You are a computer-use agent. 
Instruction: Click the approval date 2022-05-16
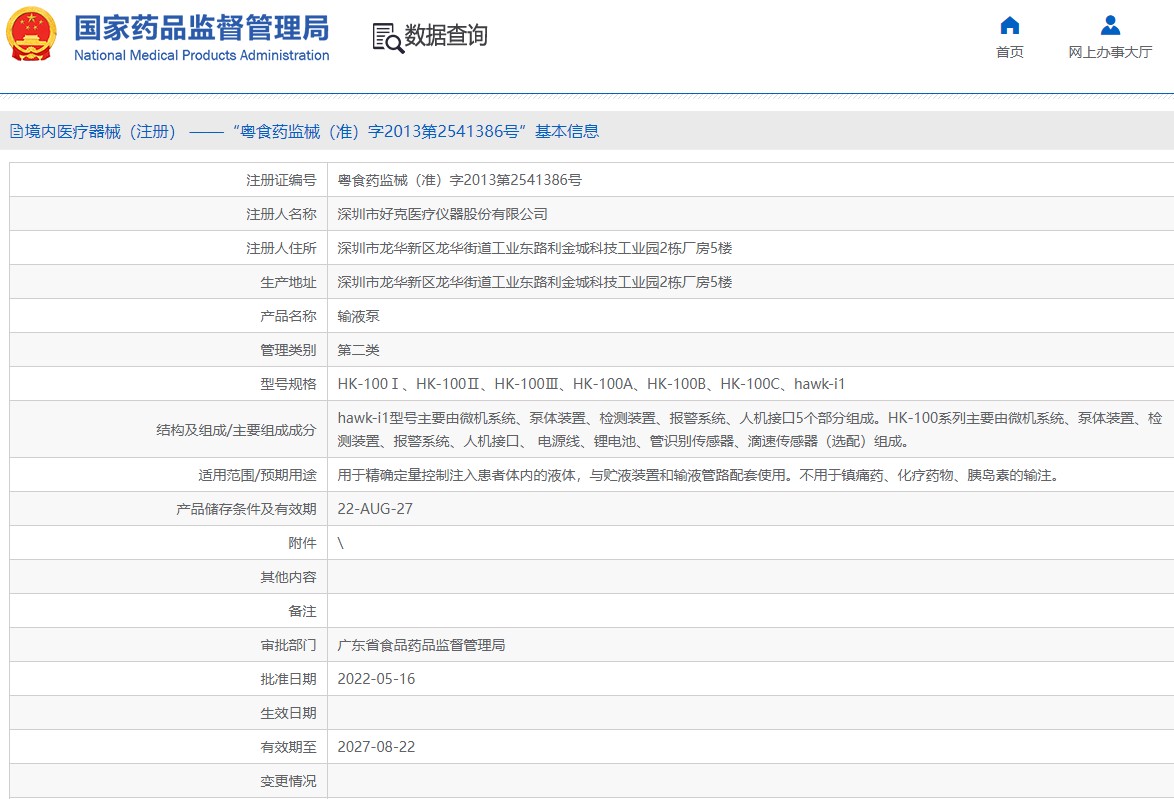click(376, 679)
